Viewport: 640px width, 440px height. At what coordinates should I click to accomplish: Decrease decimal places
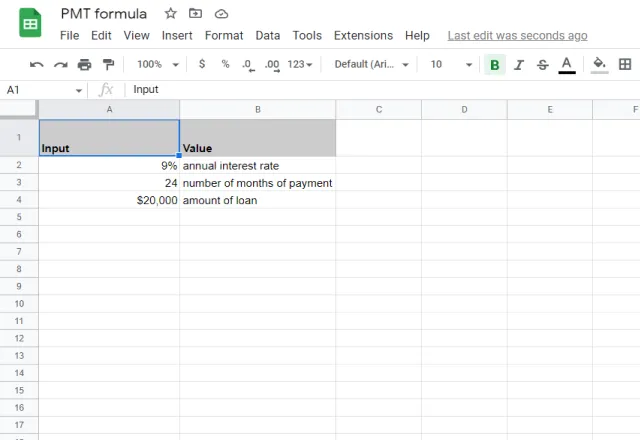[248, 65]
